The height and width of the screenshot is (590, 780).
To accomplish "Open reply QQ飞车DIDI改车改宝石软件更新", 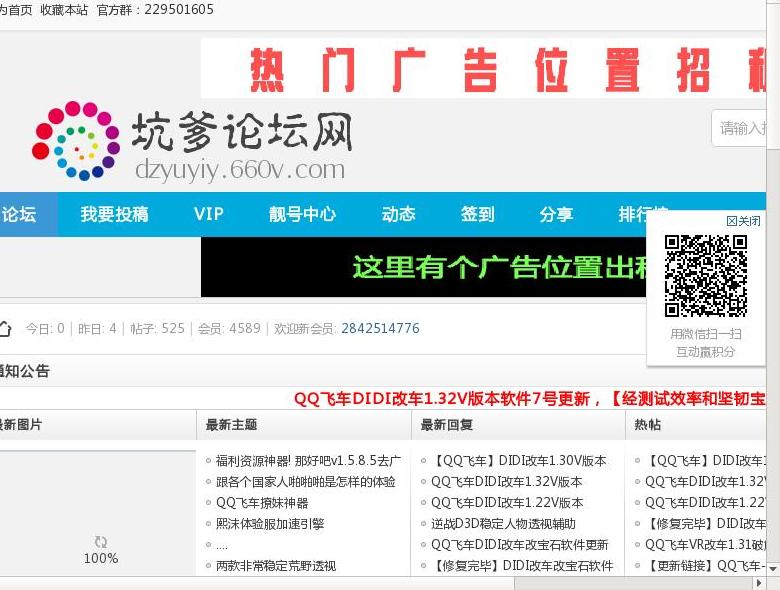I will pos(520,545).
